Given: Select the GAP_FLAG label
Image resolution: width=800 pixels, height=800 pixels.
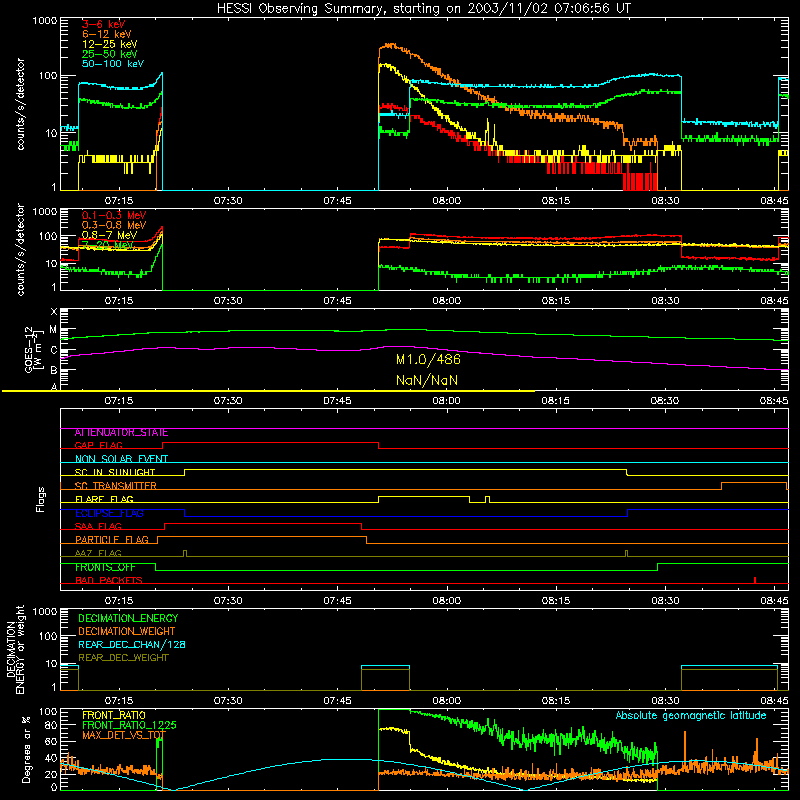Looking at the screenshot, I should coord(98,445).
